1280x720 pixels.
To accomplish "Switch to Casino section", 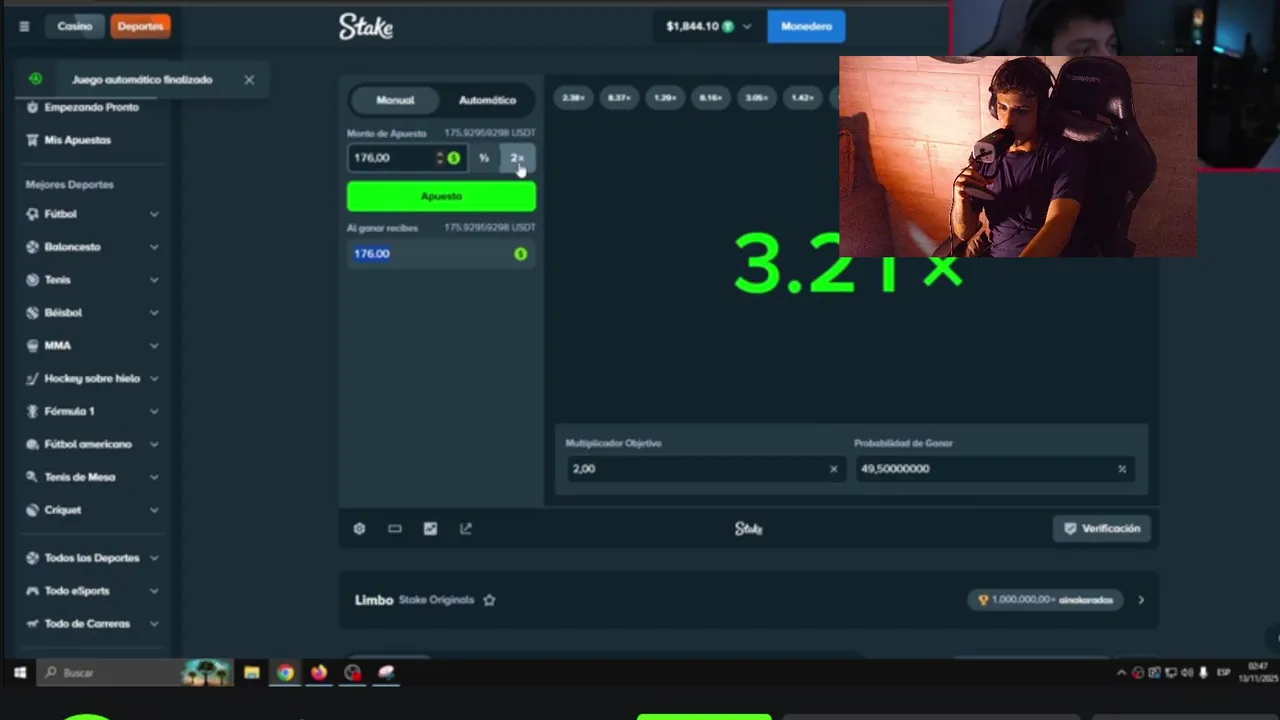I will click(x=75, y=26).
